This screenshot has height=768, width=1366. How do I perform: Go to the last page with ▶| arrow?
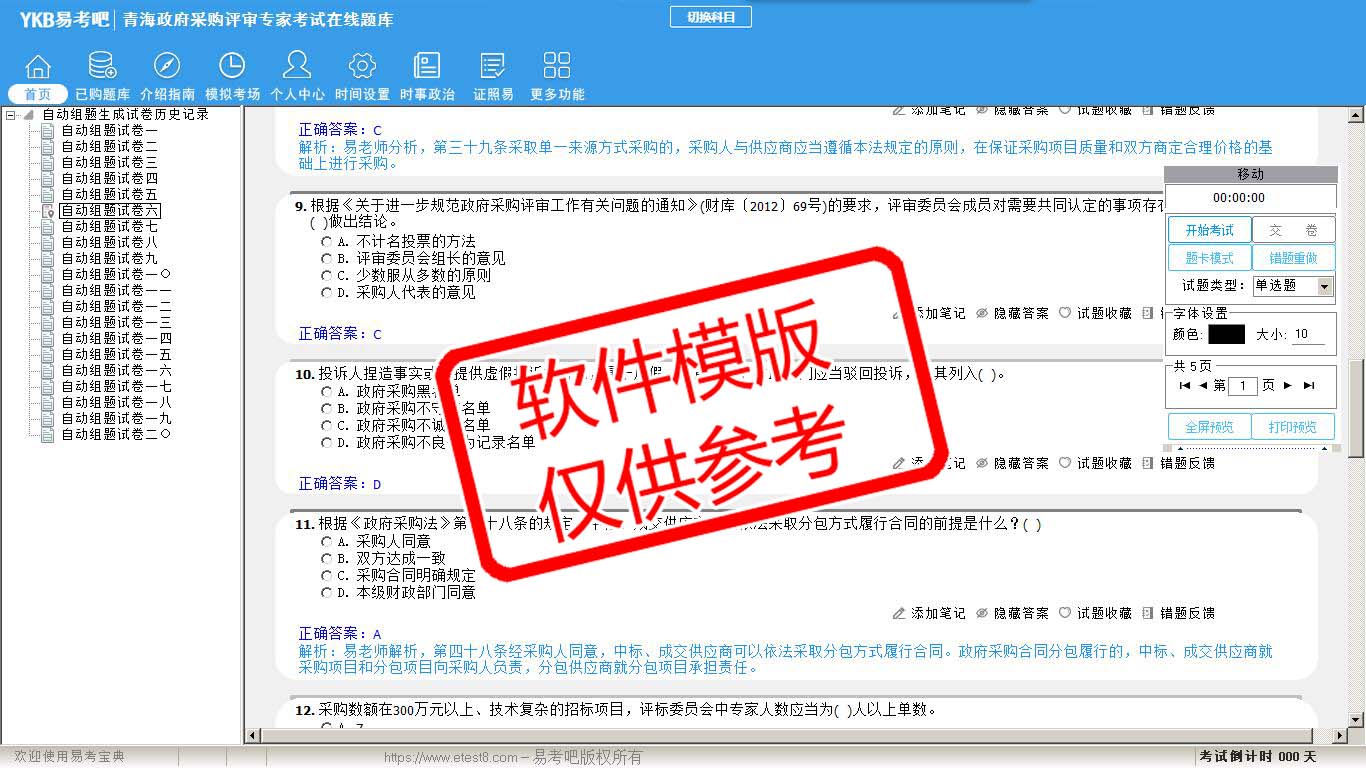pos(1308,386)
